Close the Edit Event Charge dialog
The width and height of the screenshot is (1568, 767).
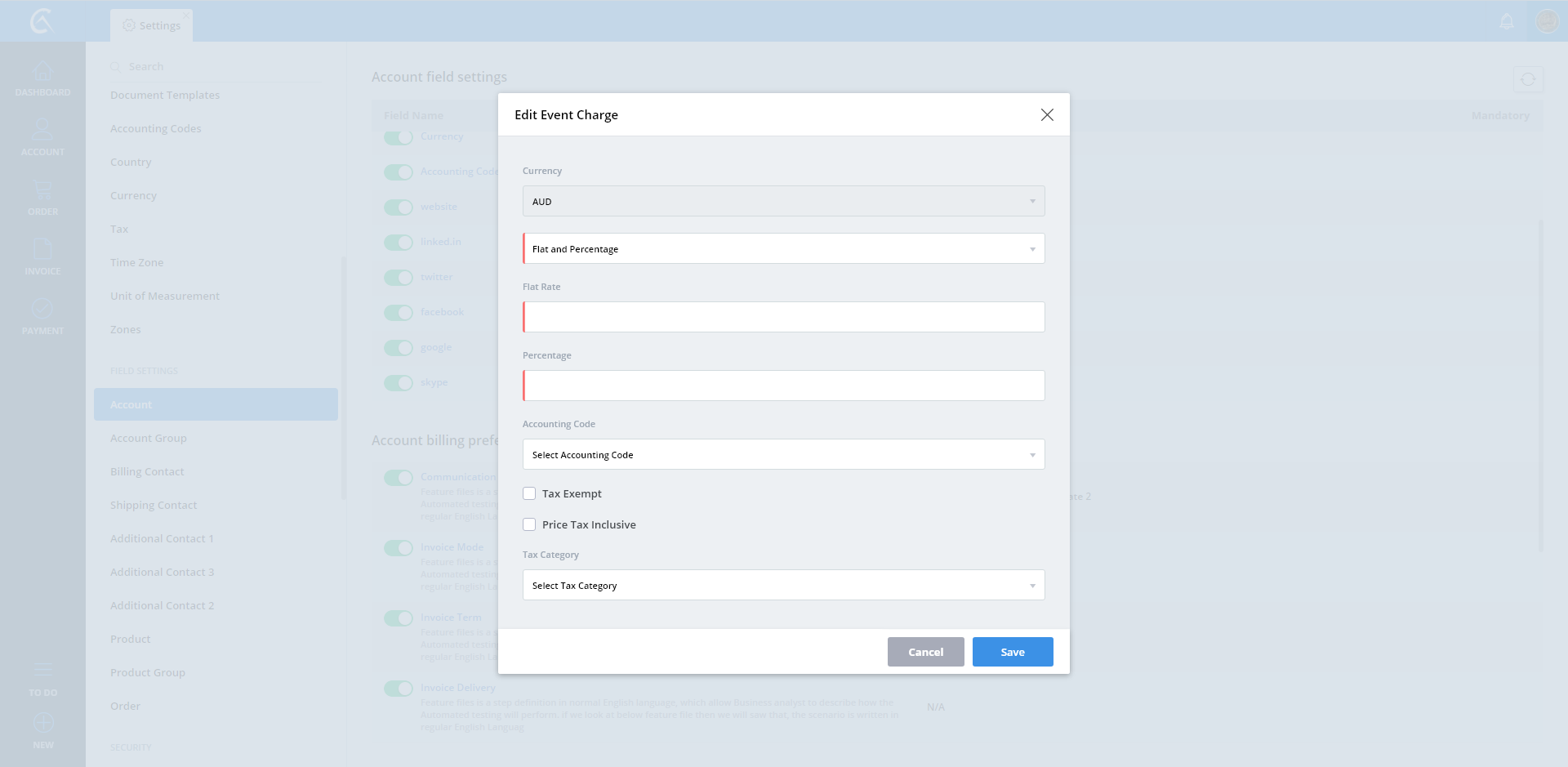click(1047, 115)
